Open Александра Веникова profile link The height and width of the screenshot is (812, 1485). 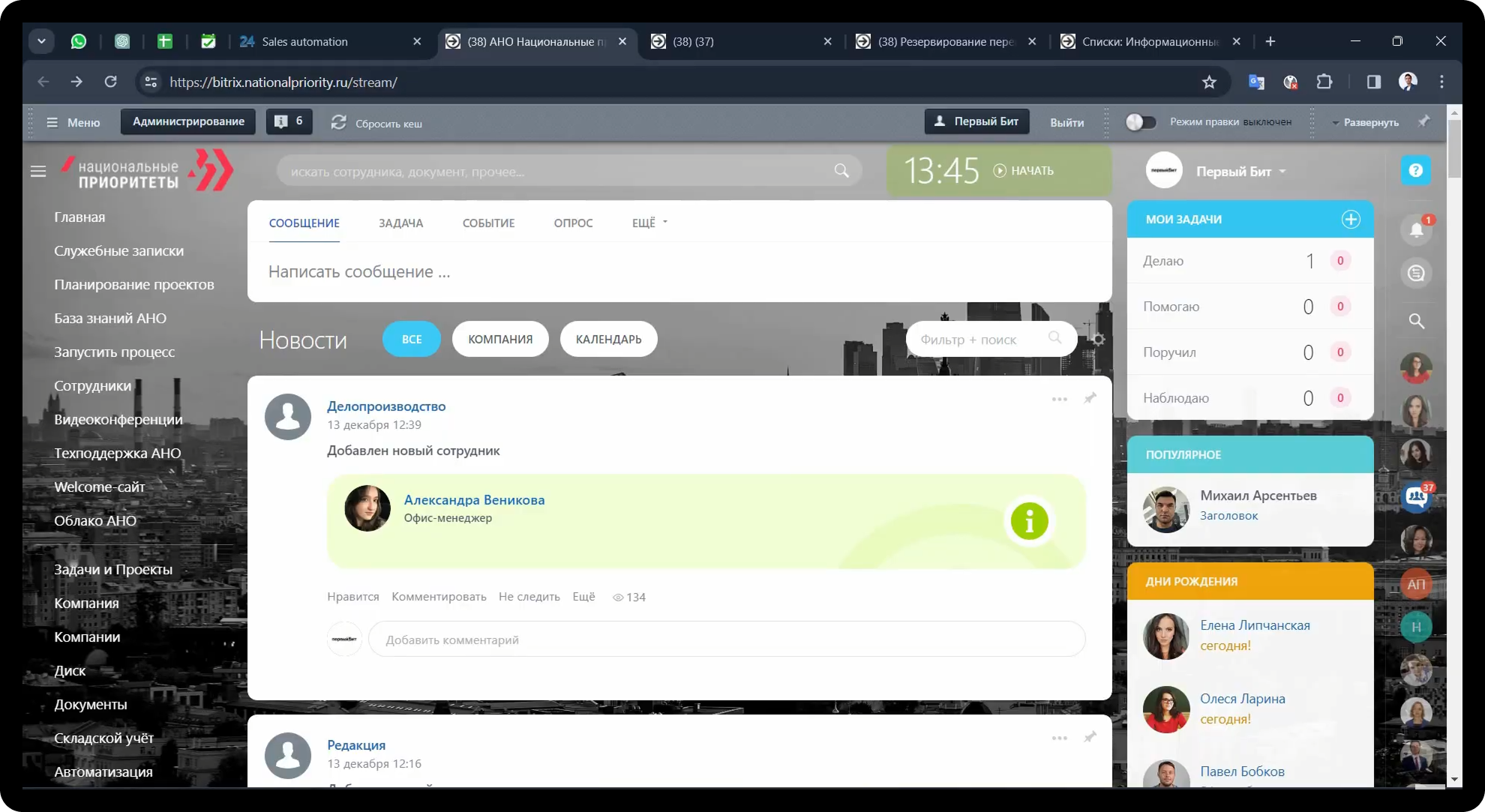click(x=474, y=500)
